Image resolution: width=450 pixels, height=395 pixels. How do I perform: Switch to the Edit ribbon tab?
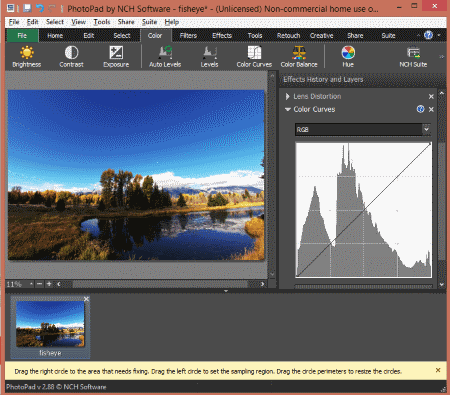[89, 35]
